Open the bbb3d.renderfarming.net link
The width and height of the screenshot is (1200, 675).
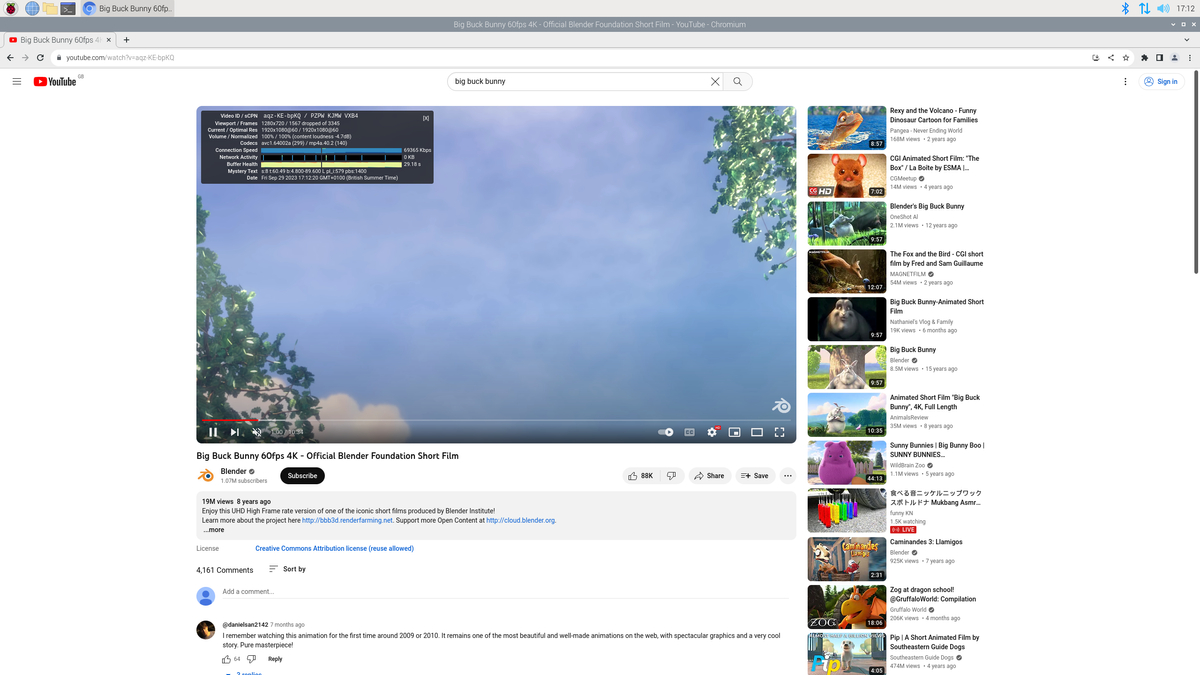pyautogui.click(x=348, y=520)
